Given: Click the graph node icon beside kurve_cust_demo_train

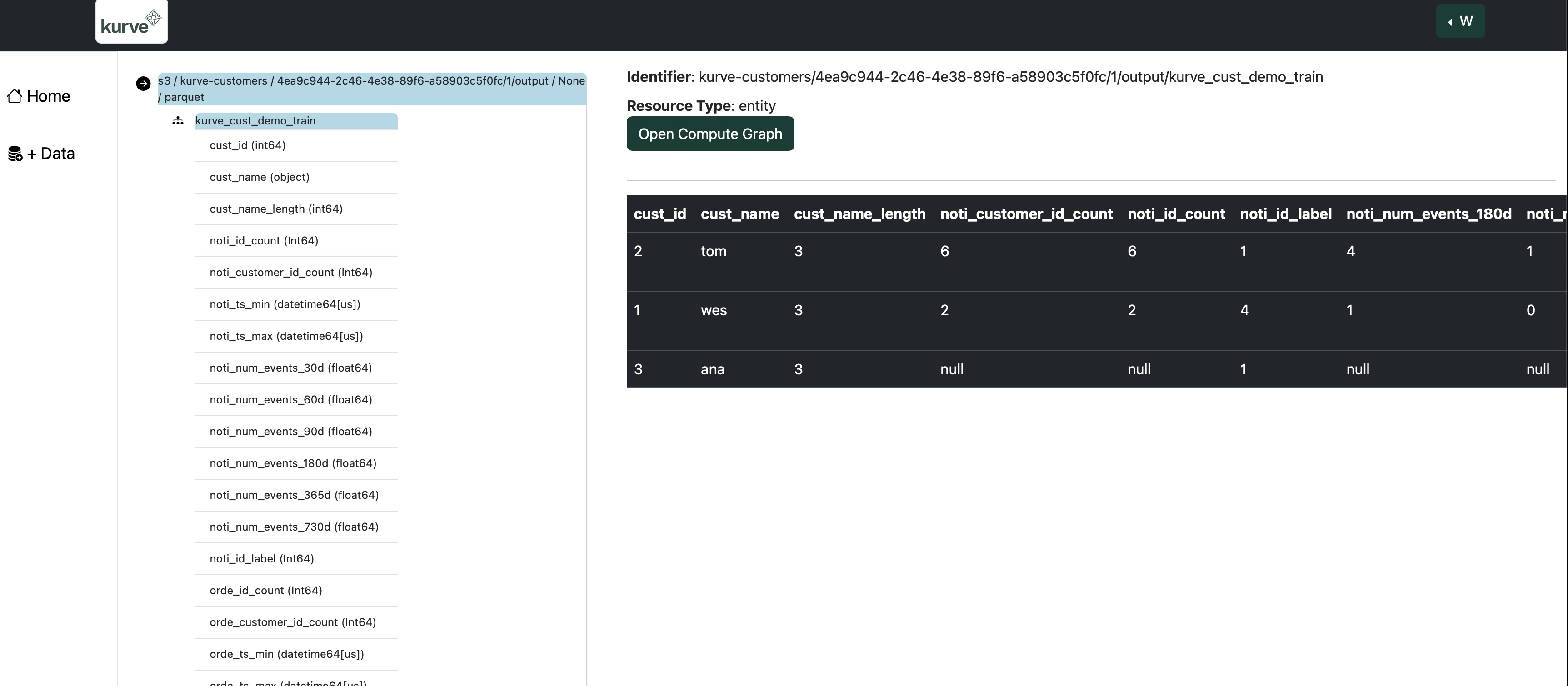Looking at the screenshot, I should [177, 121].
